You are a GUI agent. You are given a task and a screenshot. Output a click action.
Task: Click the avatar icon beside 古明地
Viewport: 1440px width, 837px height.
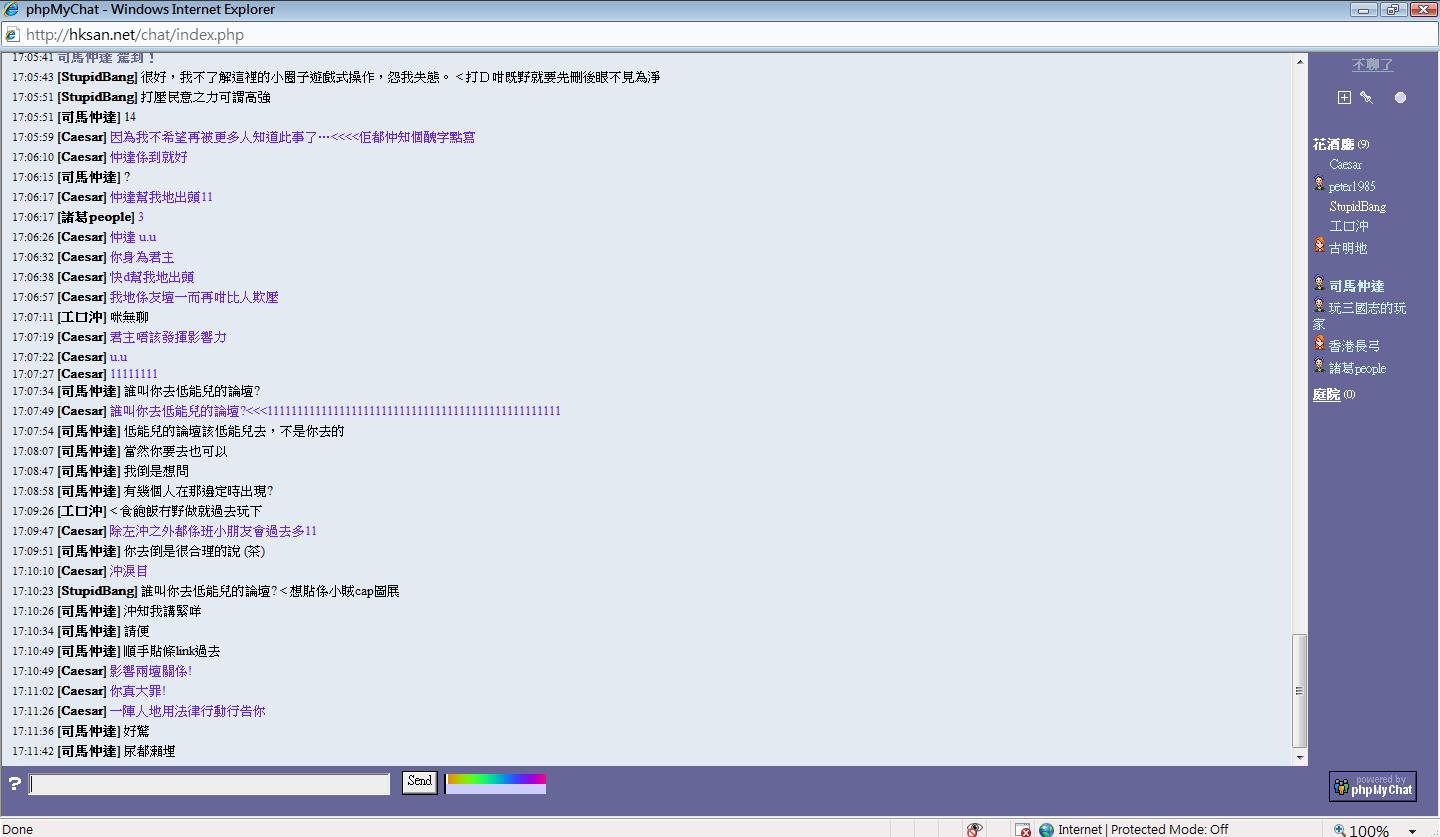coord(1319,246)
